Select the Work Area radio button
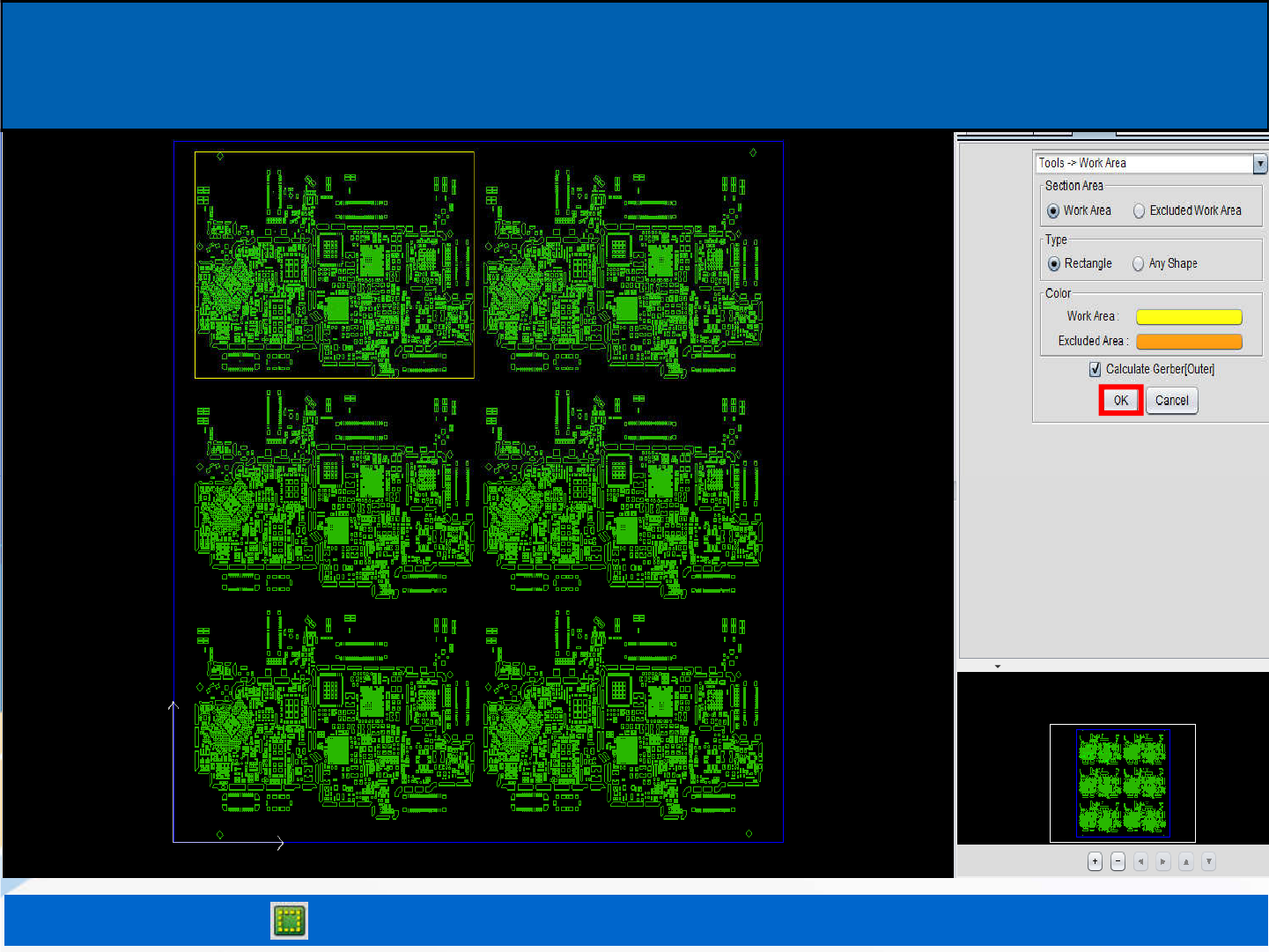The height and width of the screenshot is (952, 1269). 1053,211
